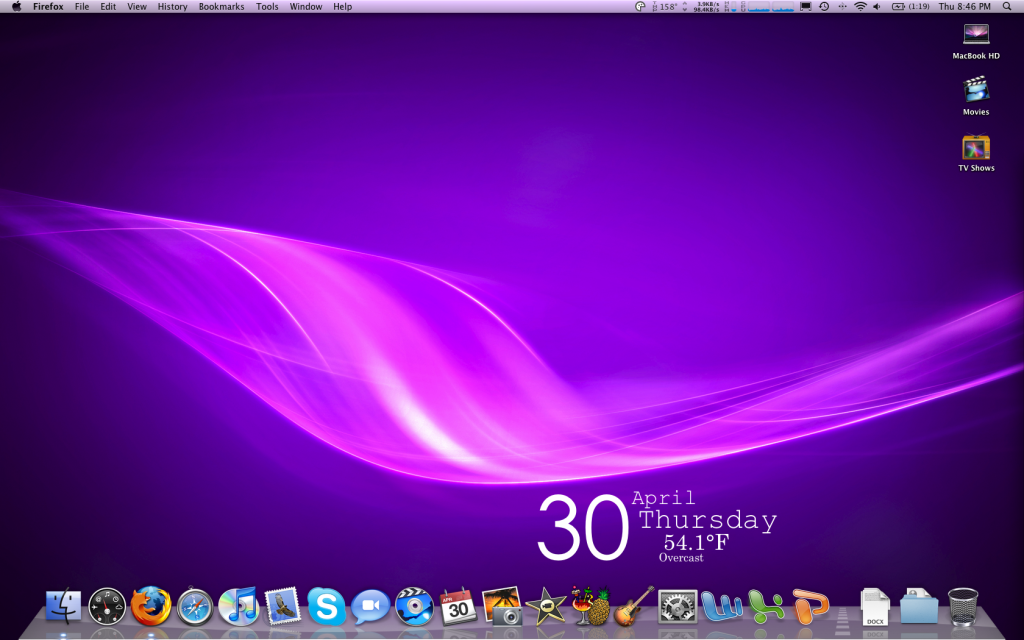Launch Dashboard from the Dock

point(107,607)
